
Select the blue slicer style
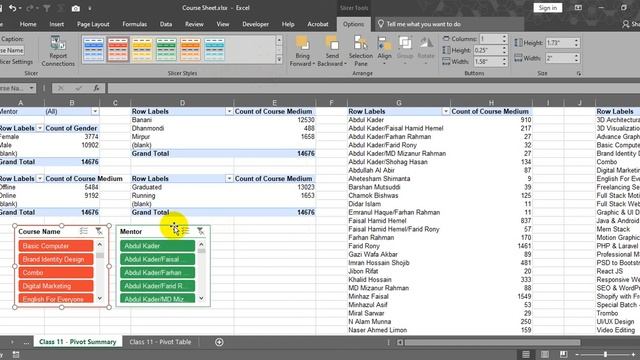[x=93, y=49]
